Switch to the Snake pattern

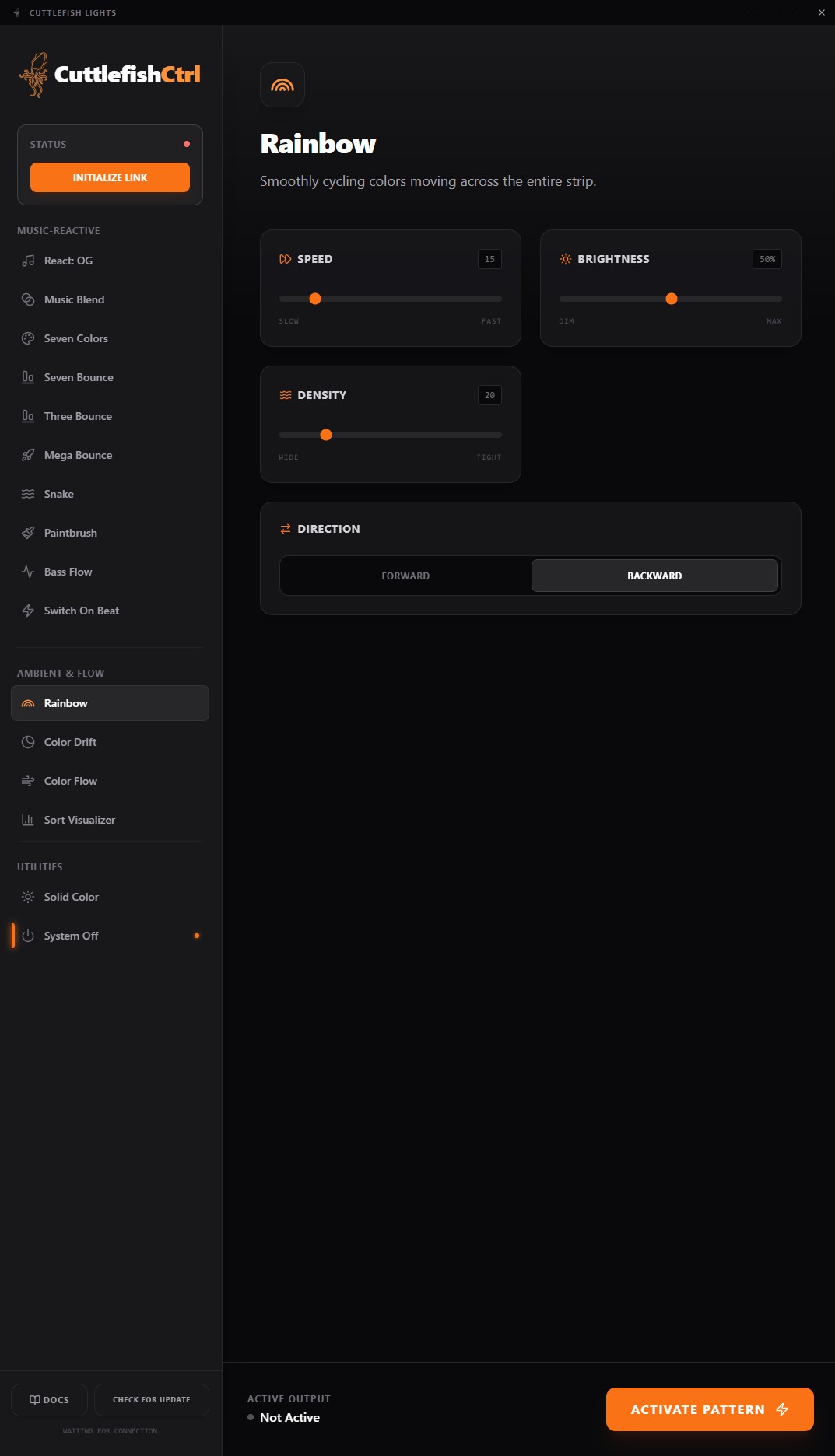(x=59, y=494)
